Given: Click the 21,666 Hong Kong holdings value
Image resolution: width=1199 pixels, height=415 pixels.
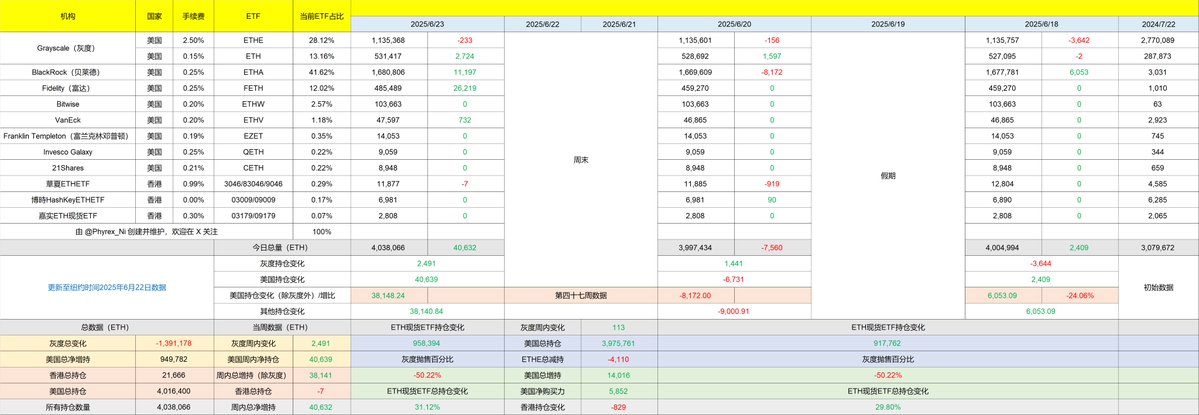Looking at the screenshot, I should coord(174,376).
